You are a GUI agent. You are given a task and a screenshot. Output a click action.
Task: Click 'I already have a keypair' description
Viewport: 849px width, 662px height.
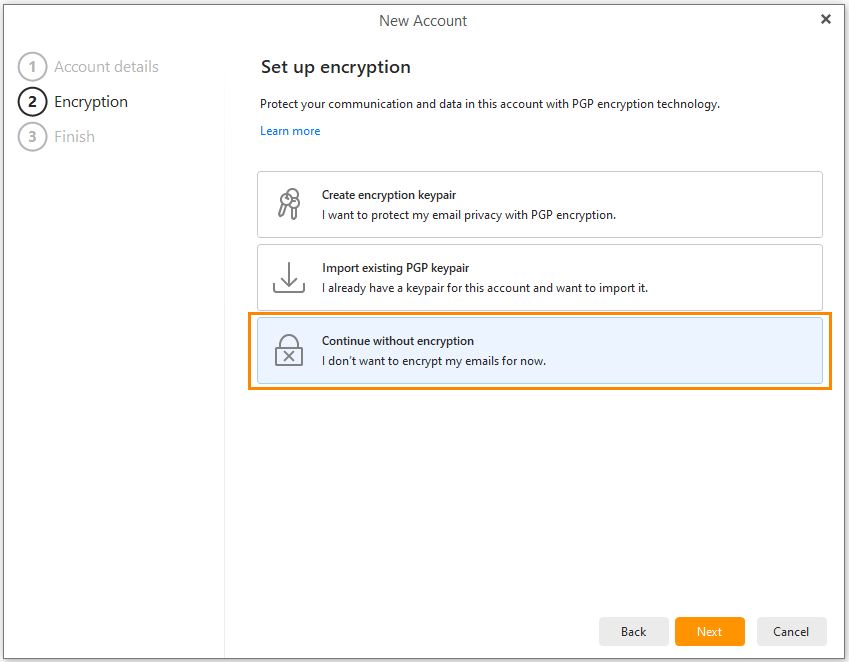485,288
